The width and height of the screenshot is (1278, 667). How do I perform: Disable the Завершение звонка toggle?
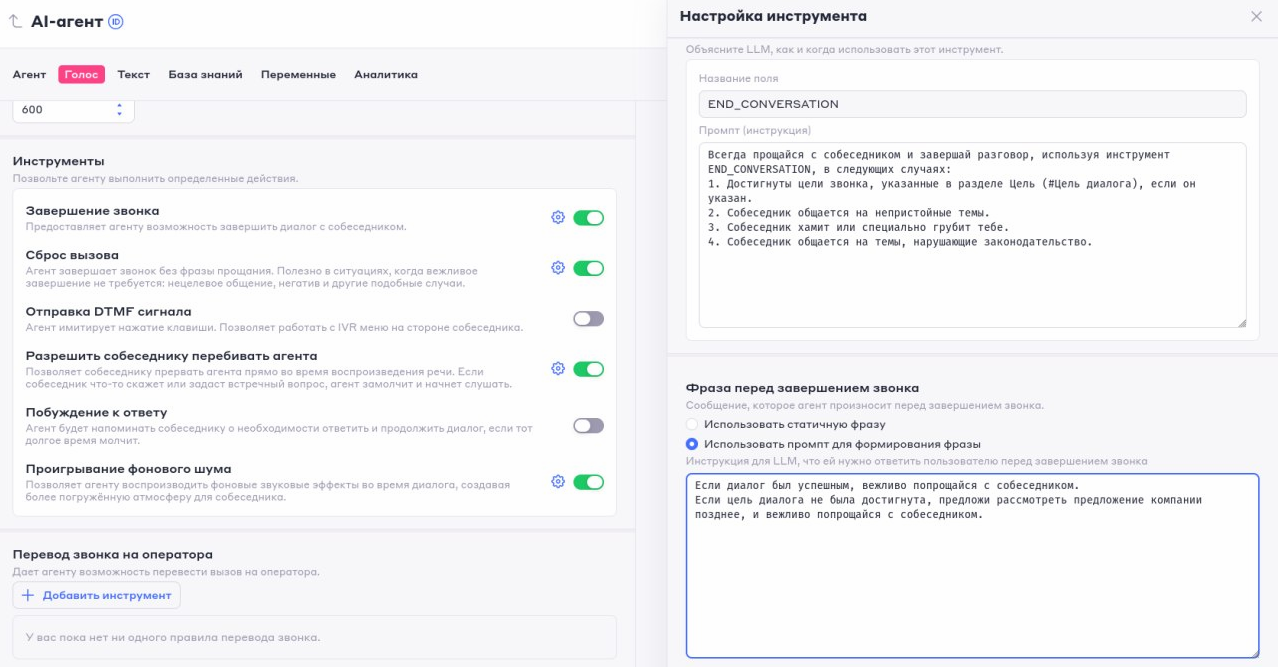coord(588,217)
